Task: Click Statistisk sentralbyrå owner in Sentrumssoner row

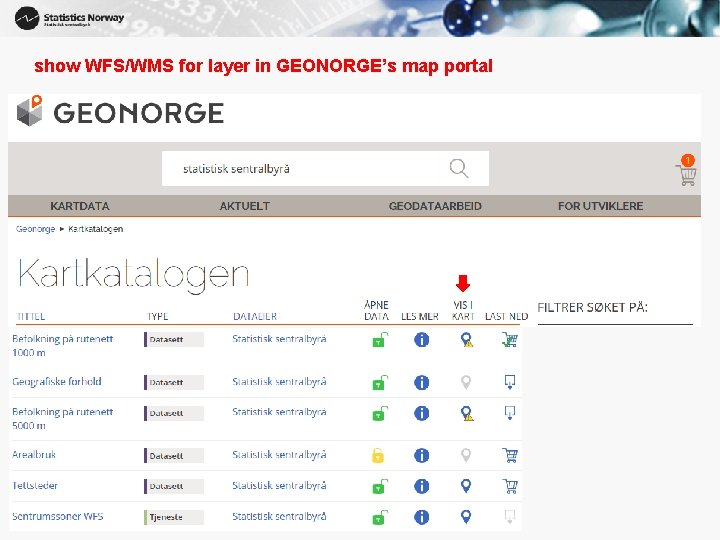Action: click(279, 516)
